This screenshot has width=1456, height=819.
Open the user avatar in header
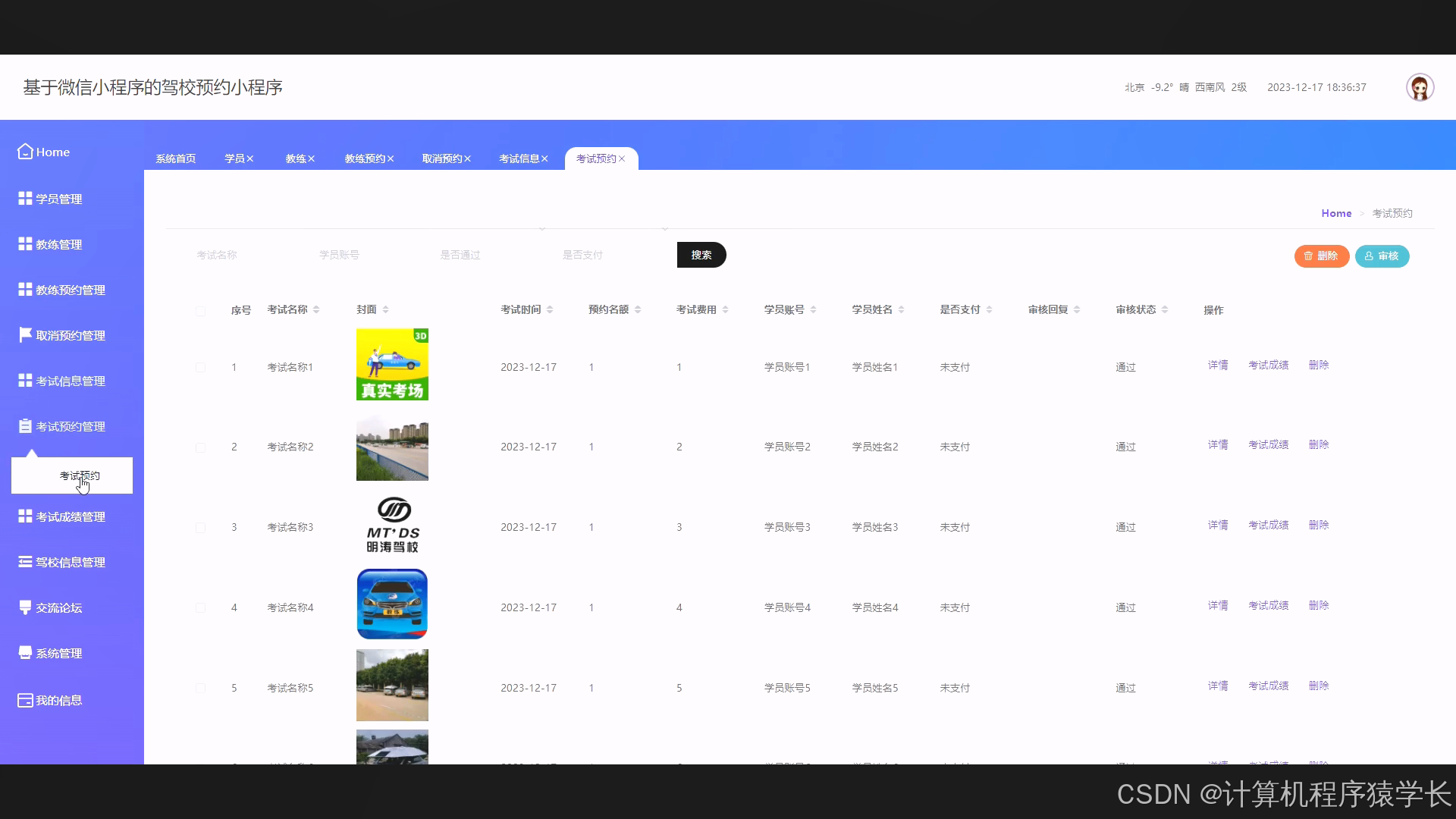point(1420,87)
